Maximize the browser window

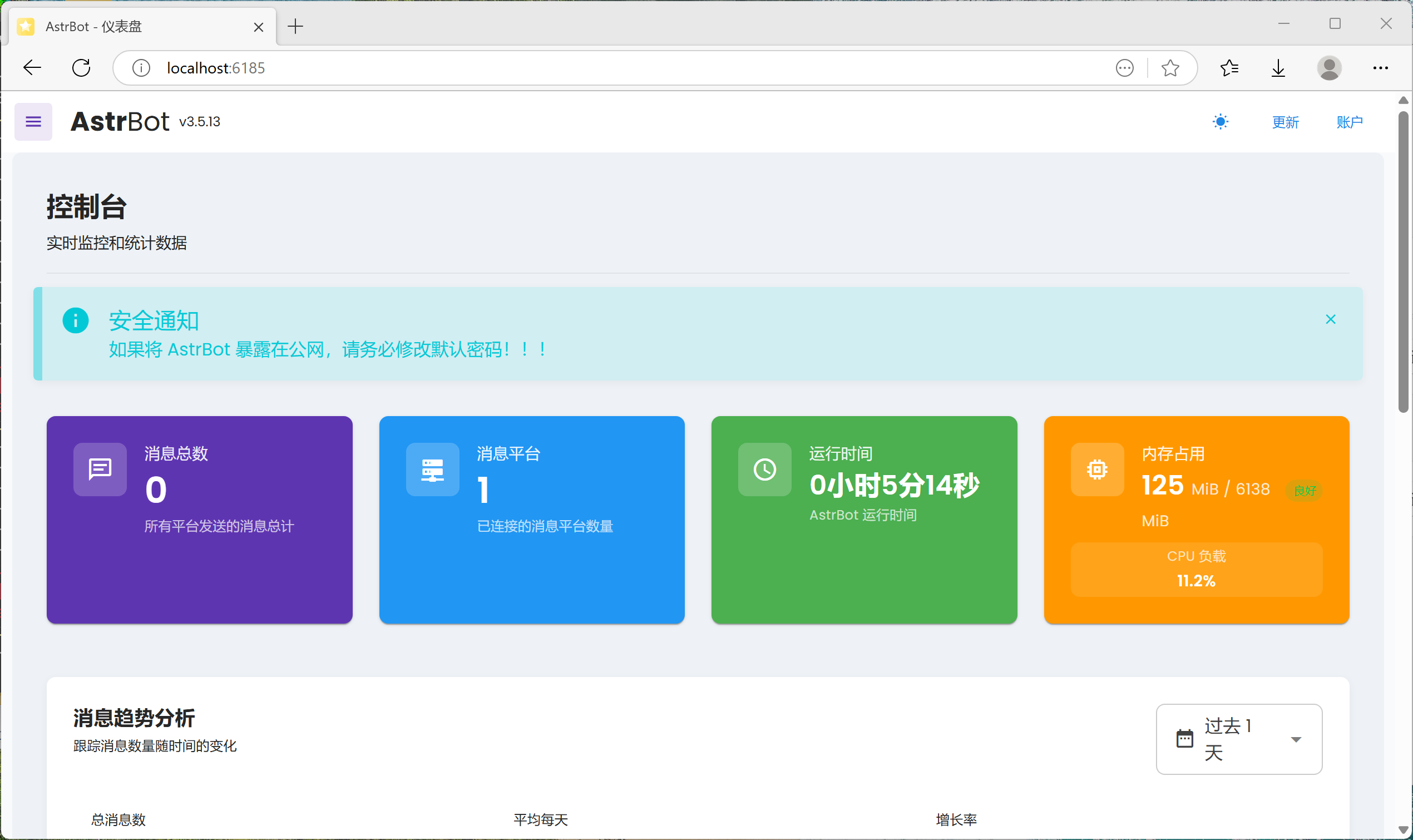[1335, 24]
